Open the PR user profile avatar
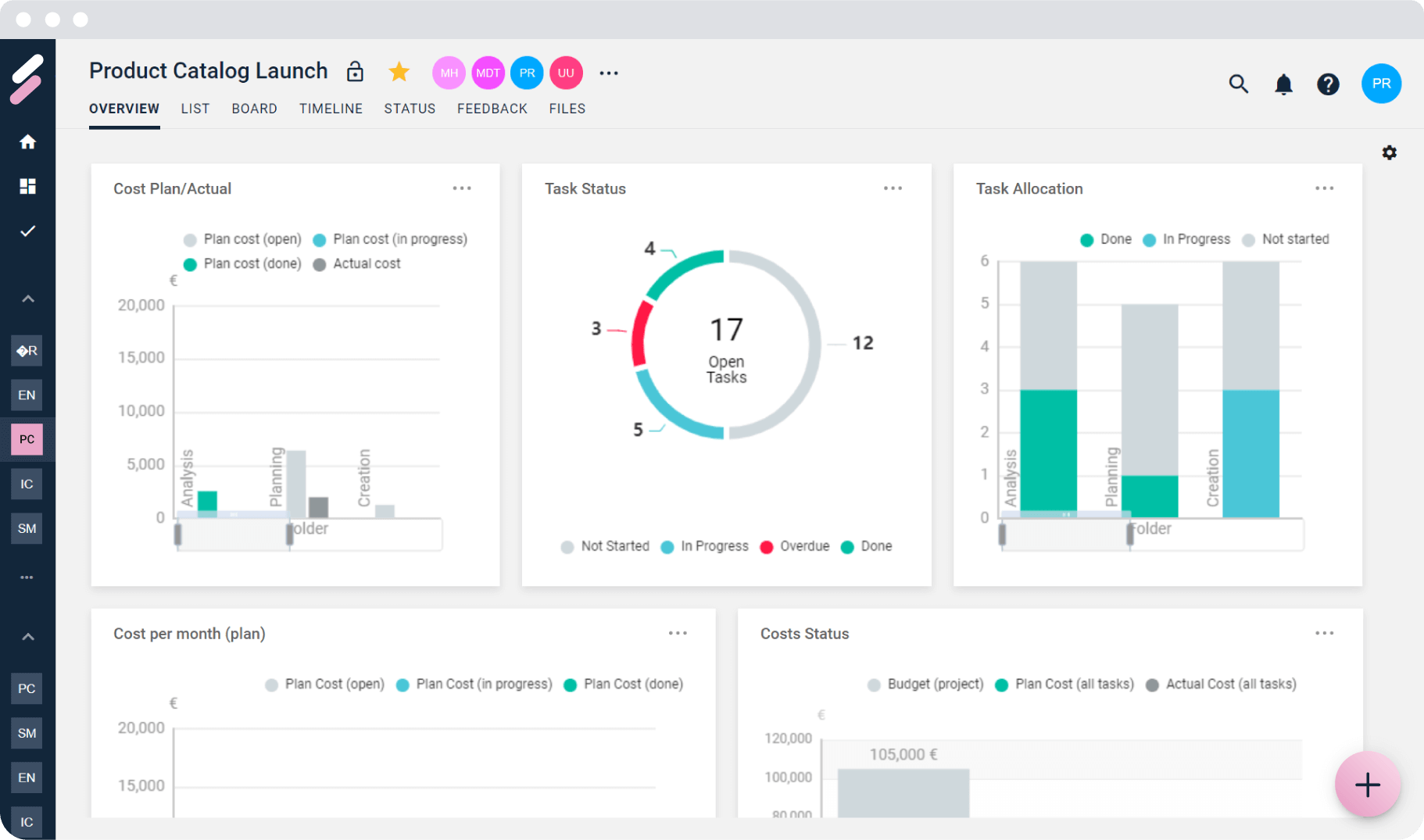The image size is (1424, 840). click(x=1381, y=84)
